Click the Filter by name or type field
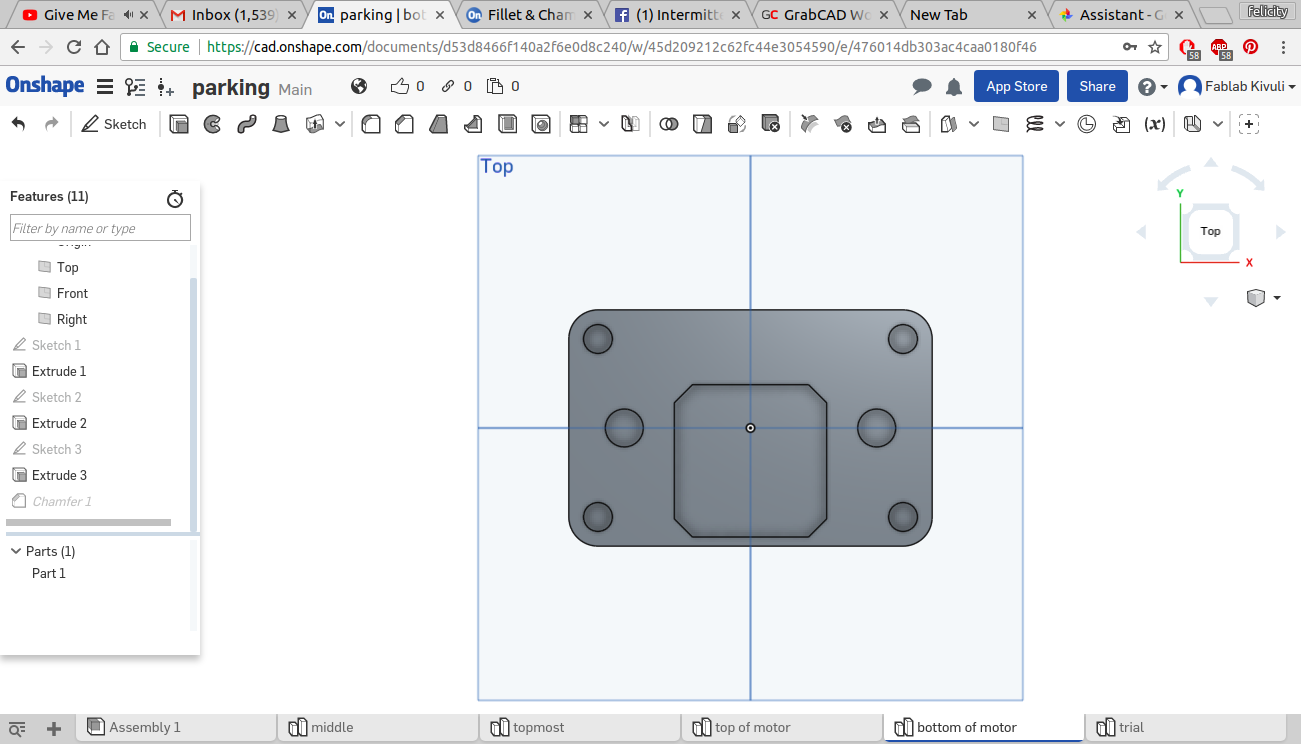Screen dimensions: 1301x744 (100, 228)
